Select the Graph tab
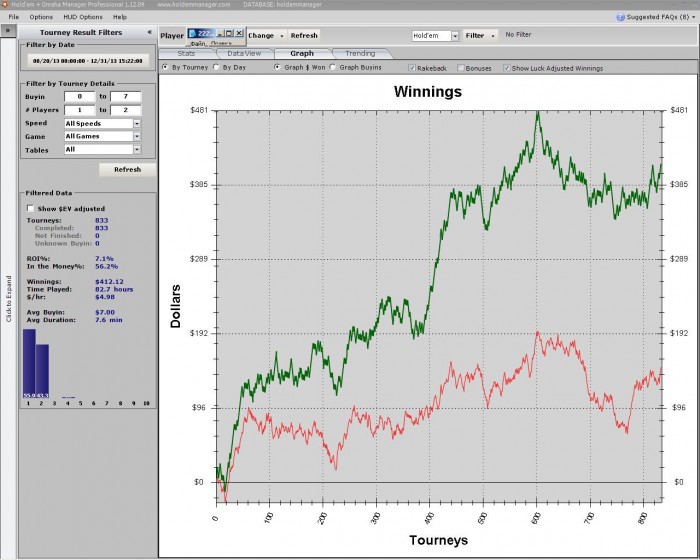Viewport: 700px width, 560px height. point(302,53)
